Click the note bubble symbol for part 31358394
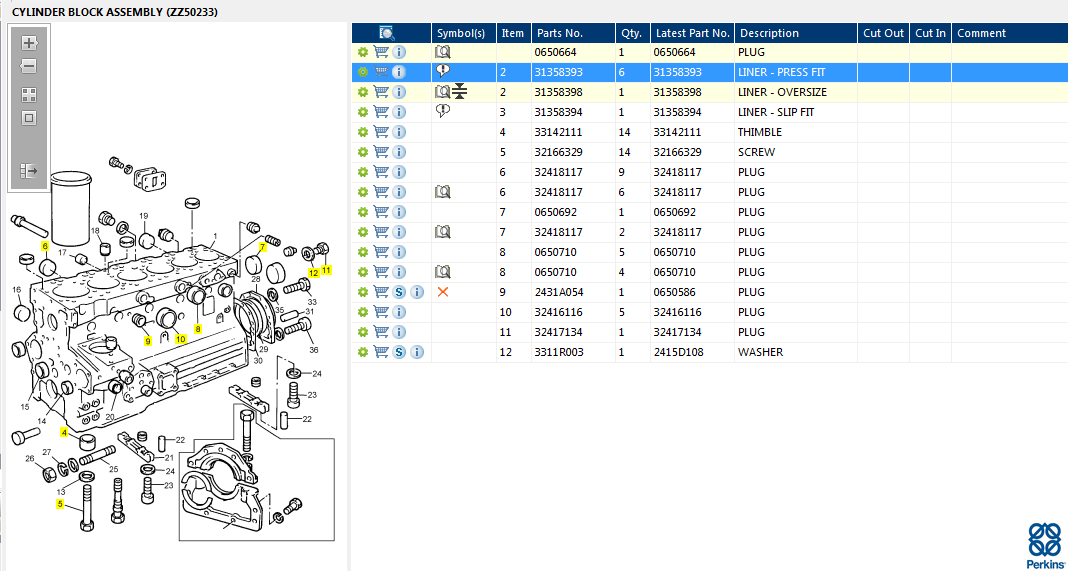1068x571 pixels. 443,111
